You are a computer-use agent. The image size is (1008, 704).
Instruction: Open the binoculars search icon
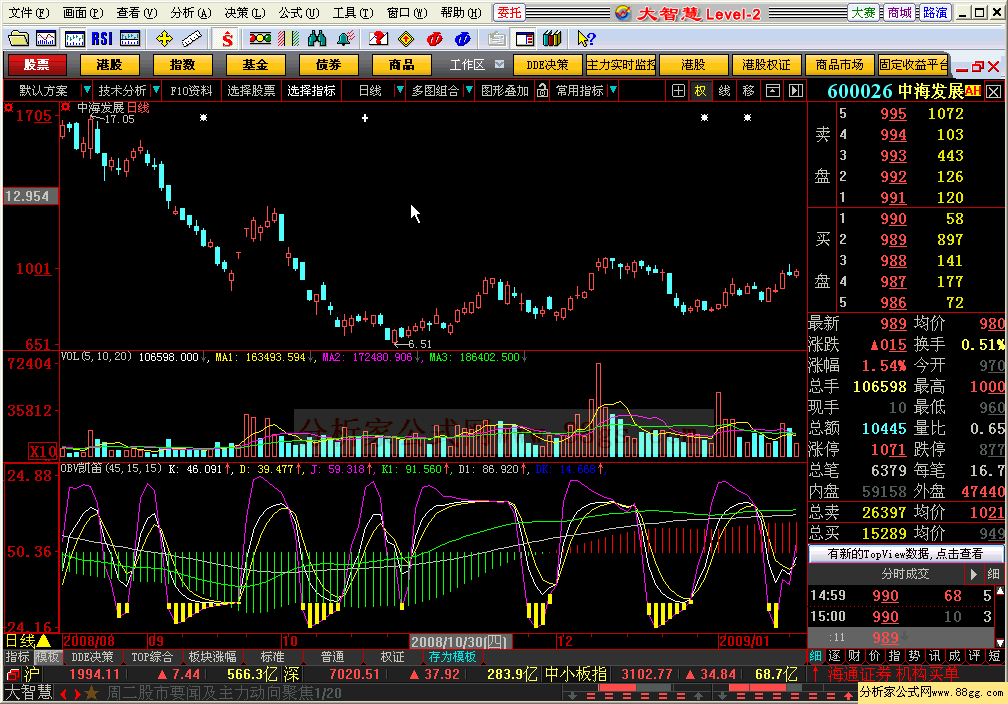click(317, 39)
